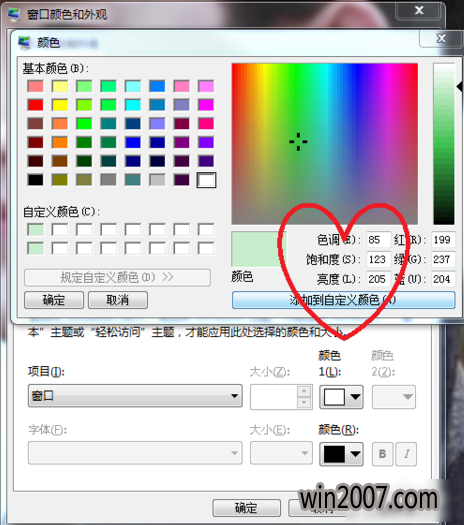The width and height of the screenshot is (464, 525).
Task: Click the 规定自定义颜色 button
Action: coord(118,278)
